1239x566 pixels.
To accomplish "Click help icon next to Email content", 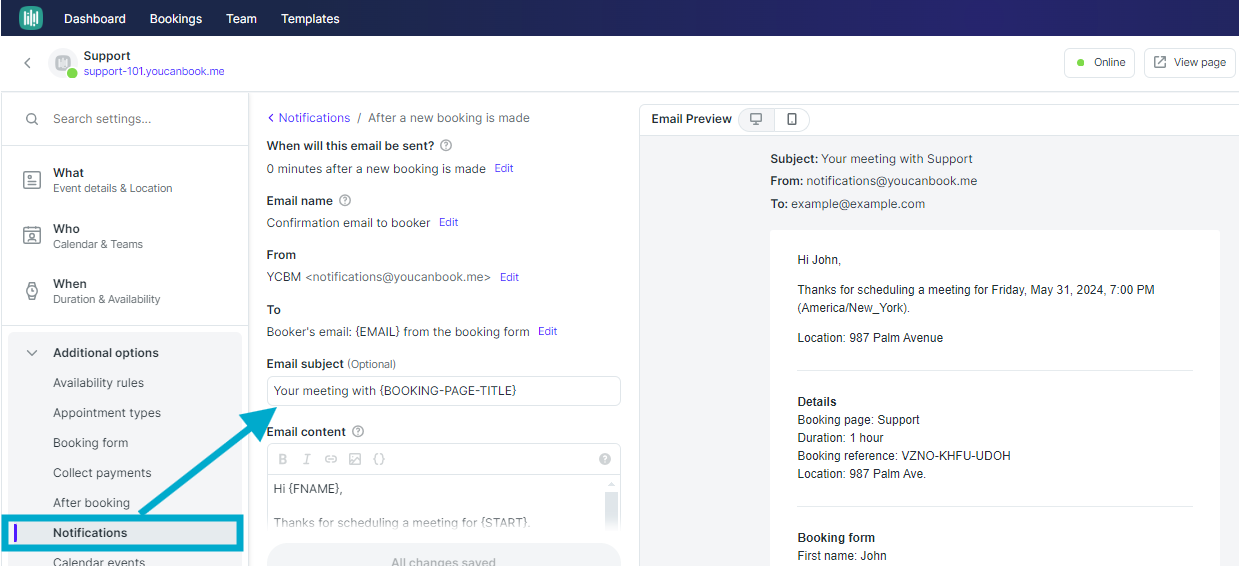I will click(358, 432).
